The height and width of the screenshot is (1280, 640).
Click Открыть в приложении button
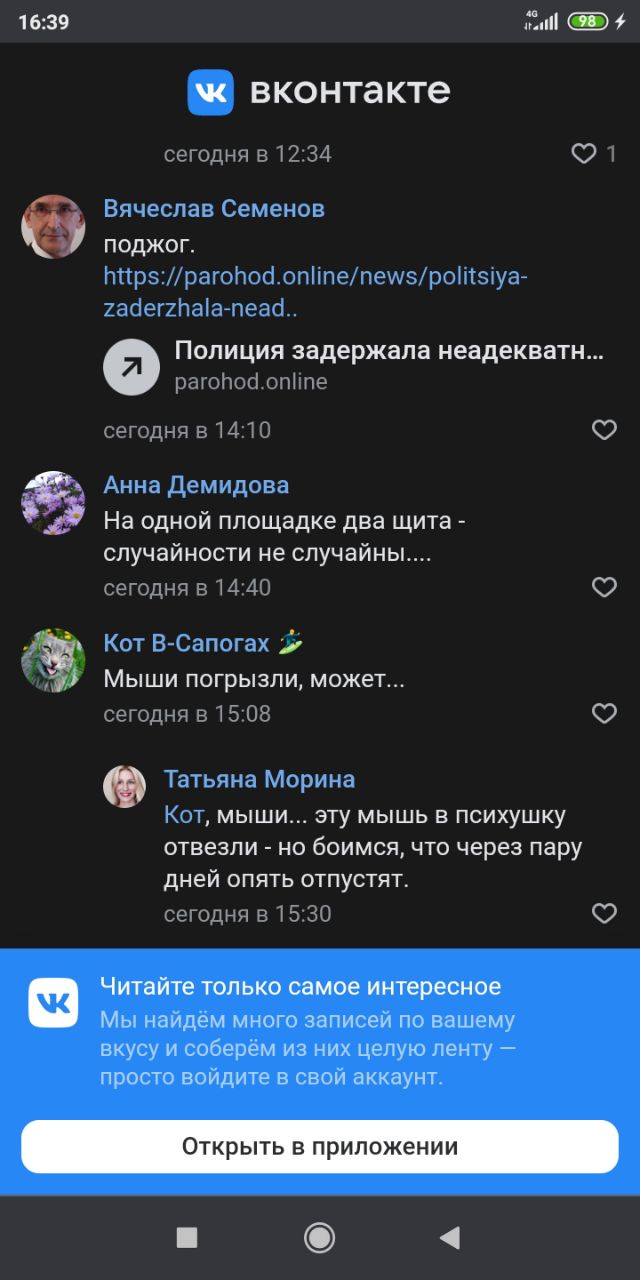[320, 1146]
